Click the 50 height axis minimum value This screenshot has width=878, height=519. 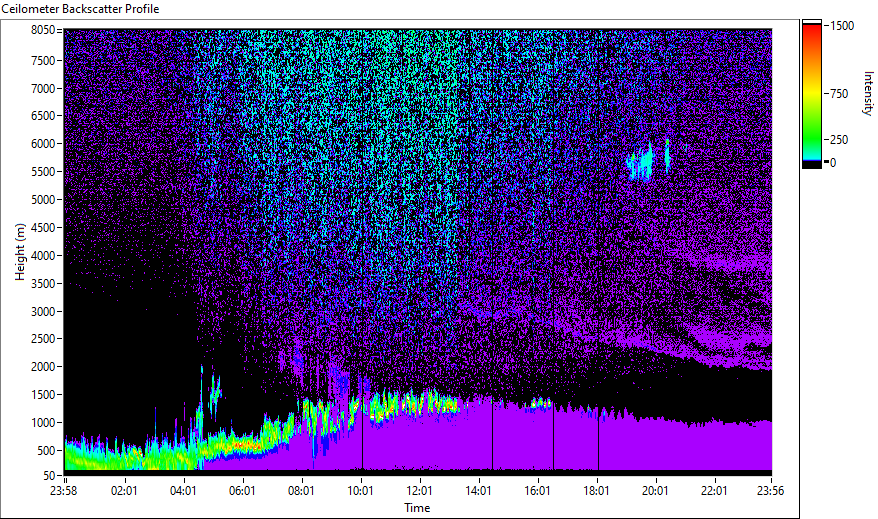49,476
